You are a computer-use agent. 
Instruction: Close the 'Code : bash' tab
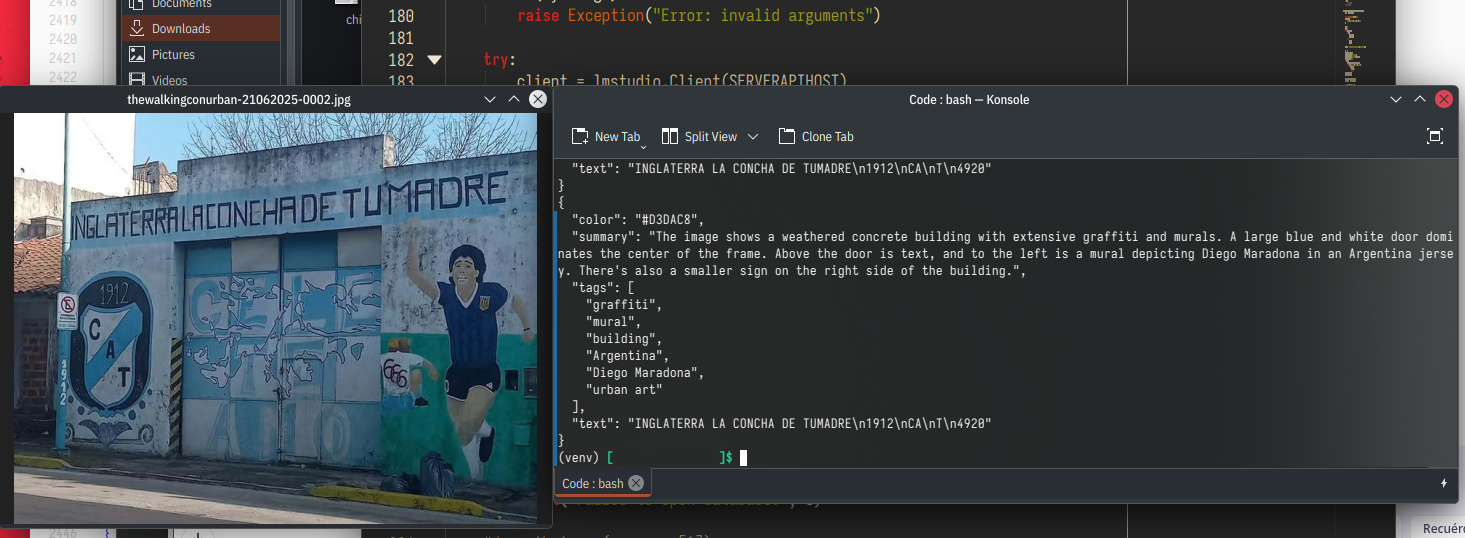click(636, 483)
